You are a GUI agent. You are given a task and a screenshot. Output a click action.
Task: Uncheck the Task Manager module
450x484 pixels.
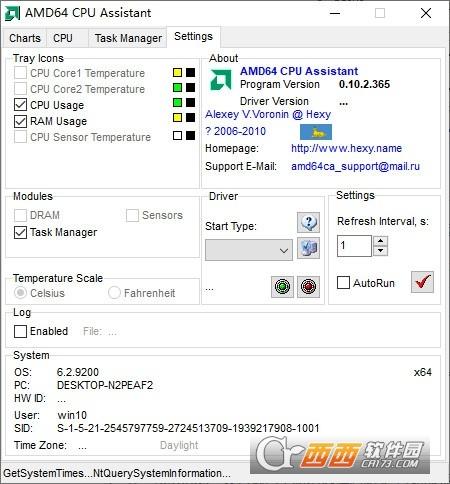pyautogui.click(x=20, y=232)
